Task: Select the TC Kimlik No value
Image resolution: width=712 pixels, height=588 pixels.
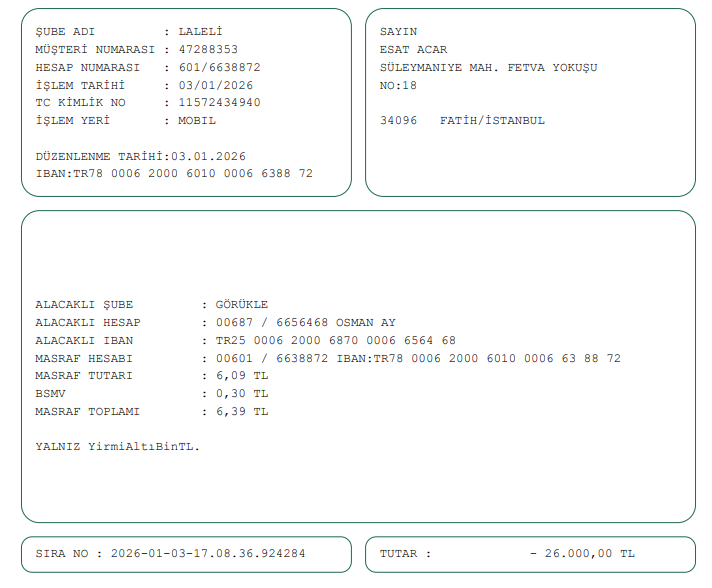Action: 219,102
